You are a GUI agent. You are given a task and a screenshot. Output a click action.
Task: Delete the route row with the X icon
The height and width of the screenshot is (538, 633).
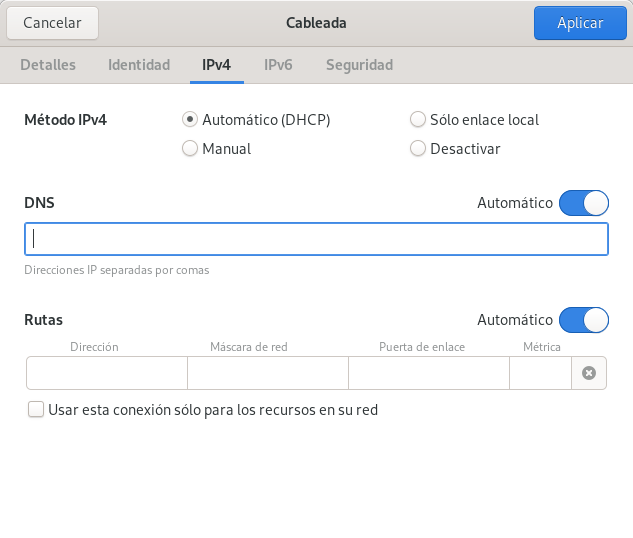(x=589, y=373)
